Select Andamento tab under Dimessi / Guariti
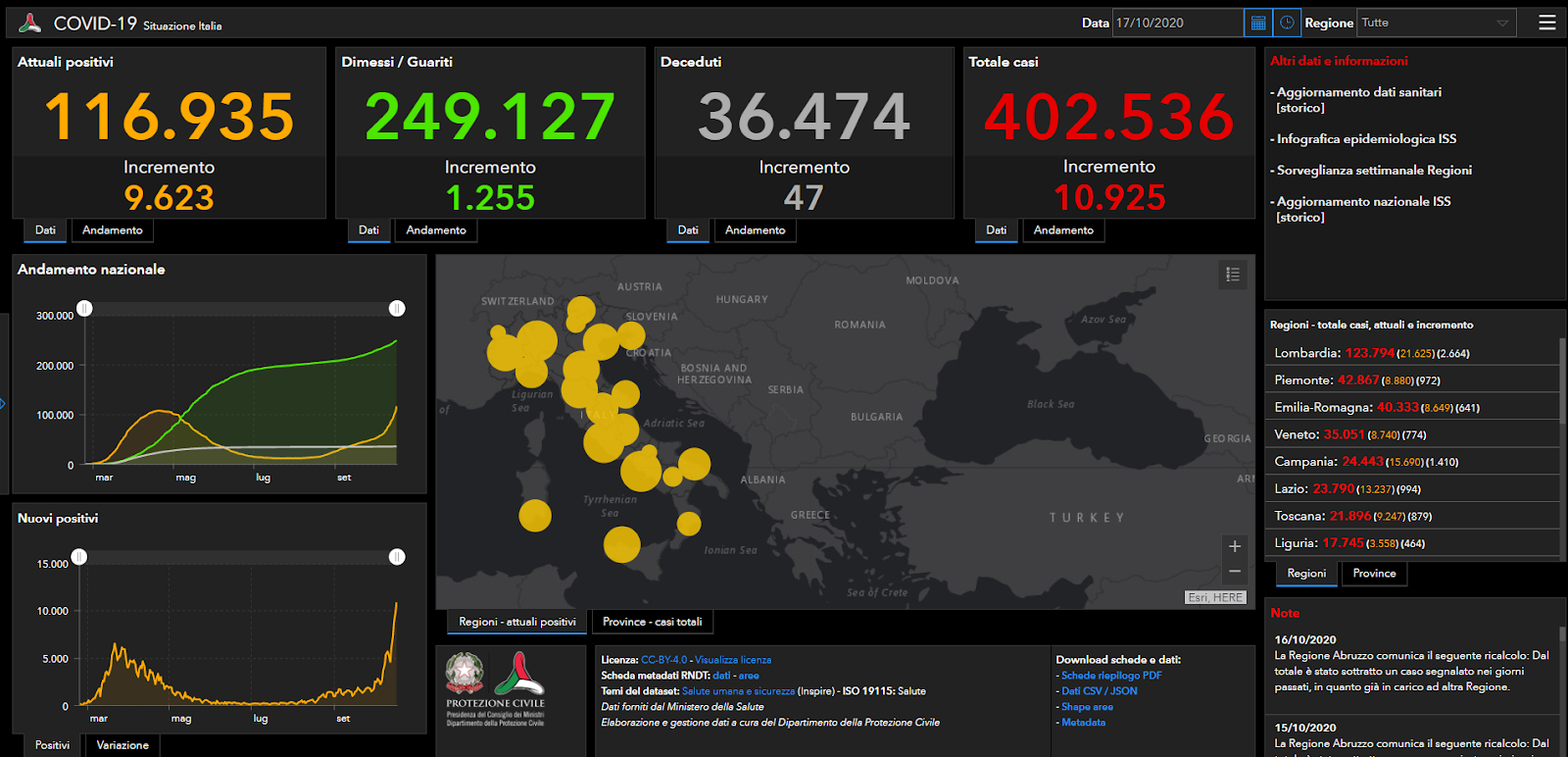Viewport: 1568px width, 757px height. 436,230
